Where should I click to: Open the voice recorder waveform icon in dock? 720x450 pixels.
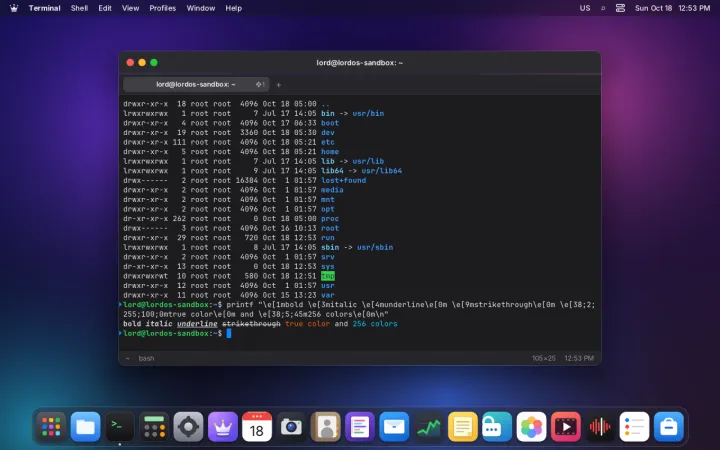[x=600, y=427]
